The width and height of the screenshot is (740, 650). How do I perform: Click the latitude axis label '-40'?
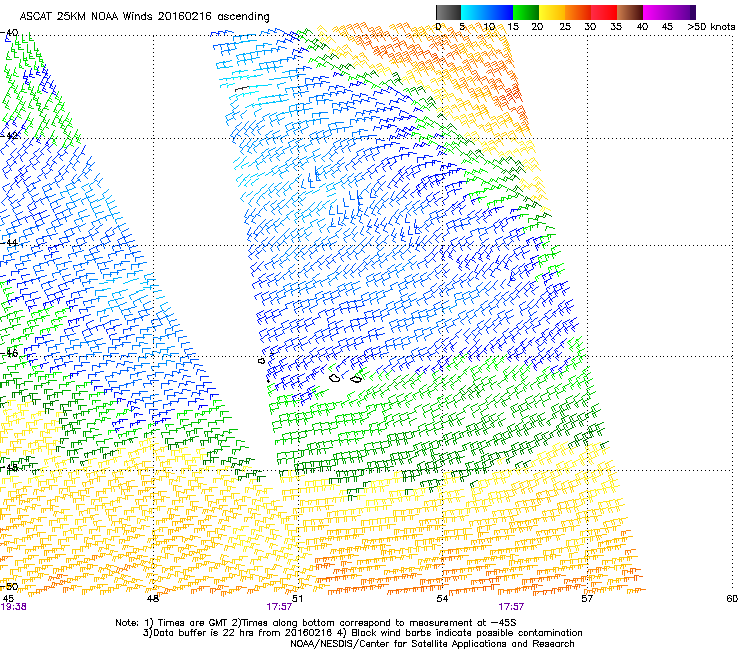pos(9,33)
